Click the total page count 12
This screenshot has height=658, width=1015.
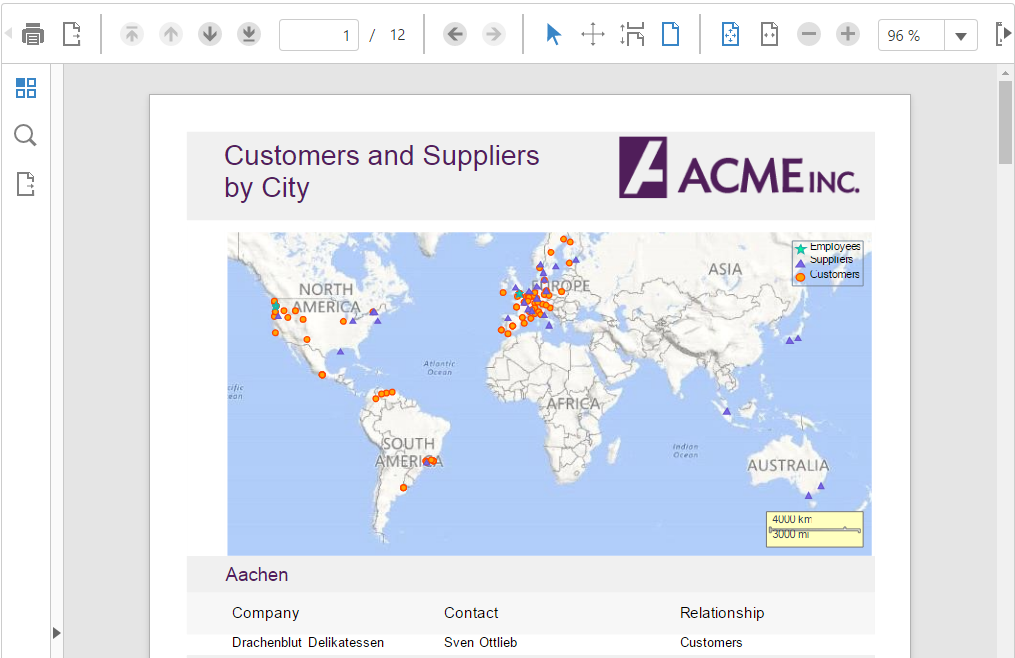[397, 35]
